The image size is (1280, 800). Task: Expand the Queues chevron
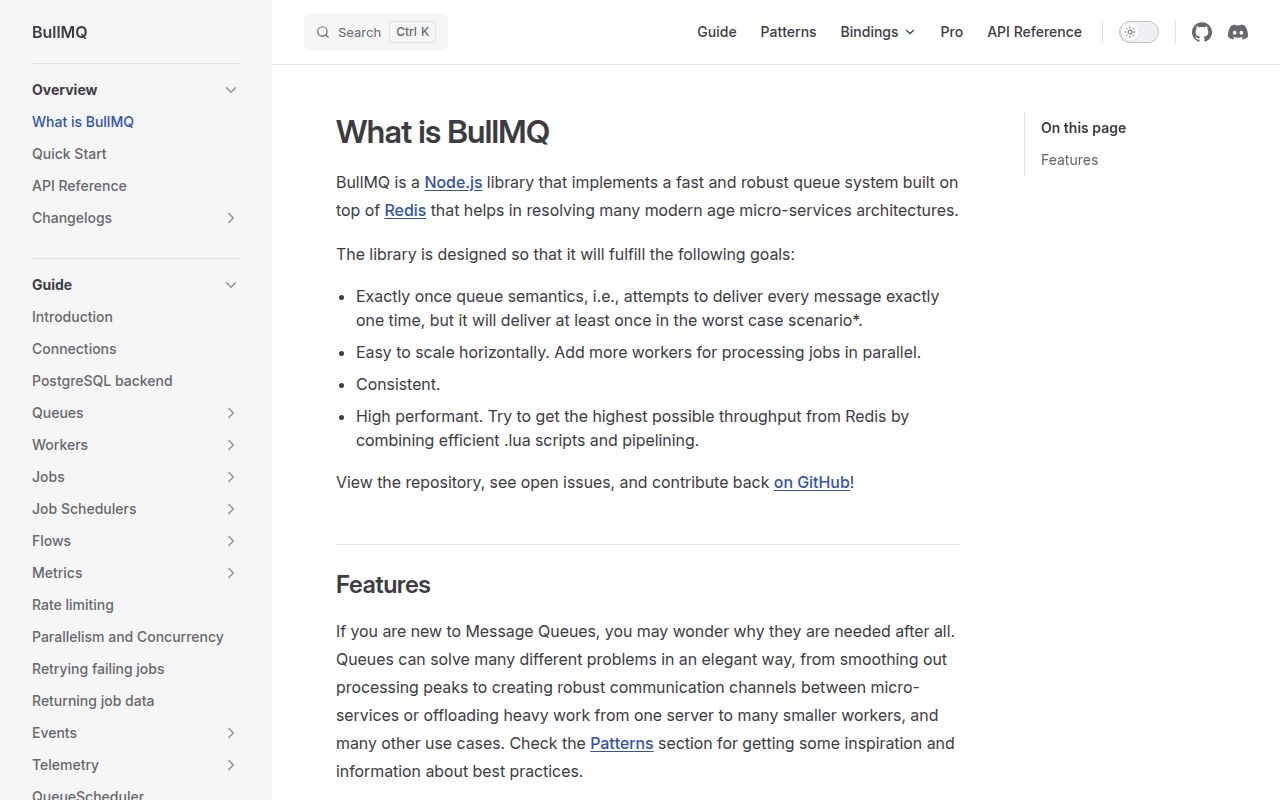[231, 413]
